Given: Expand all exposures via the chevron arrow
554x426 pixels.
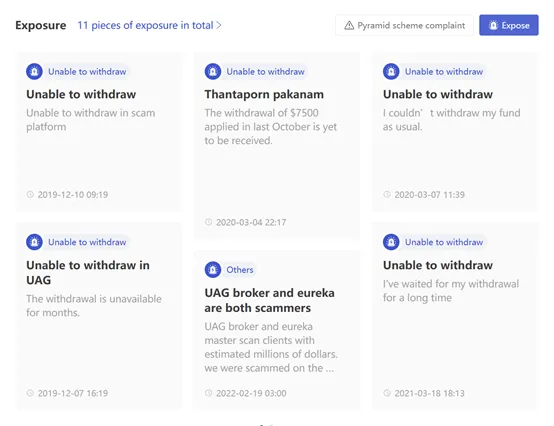Looking at the screenshot, I should tap(219, 25).
